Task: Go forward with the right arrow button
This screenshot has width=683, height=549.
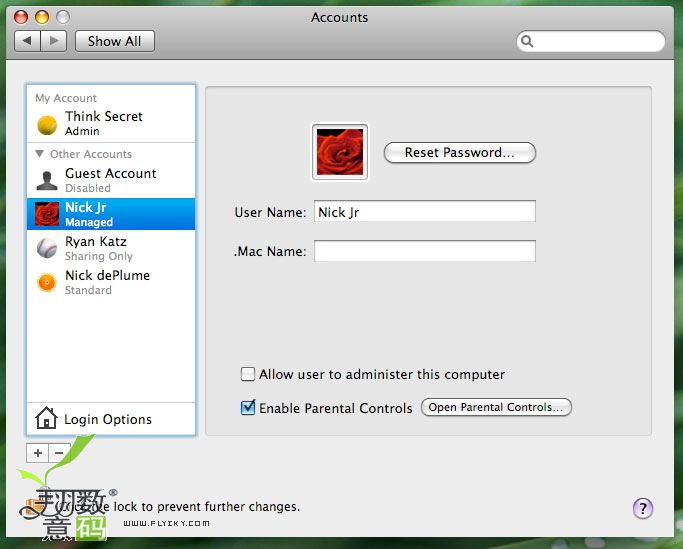Action: (x=54, y=41)
